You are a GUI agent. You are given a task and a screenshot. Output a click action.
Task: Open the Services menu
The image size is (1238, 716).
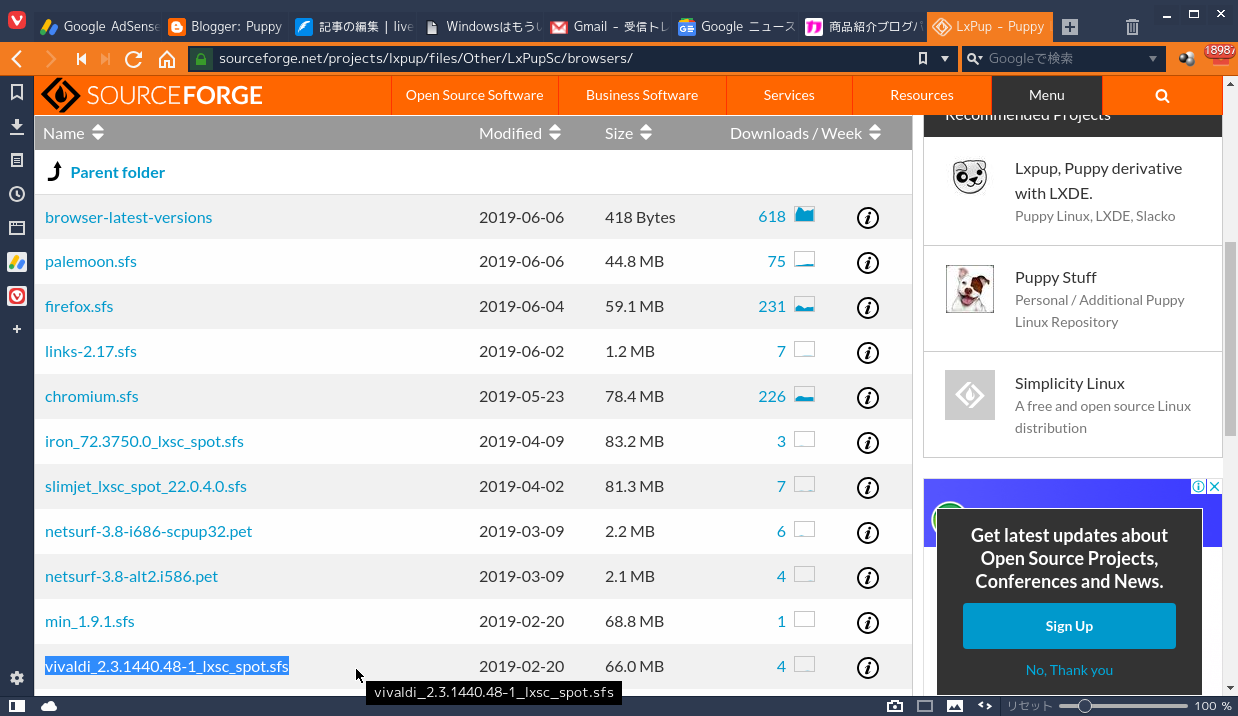[x=789, y=95]
